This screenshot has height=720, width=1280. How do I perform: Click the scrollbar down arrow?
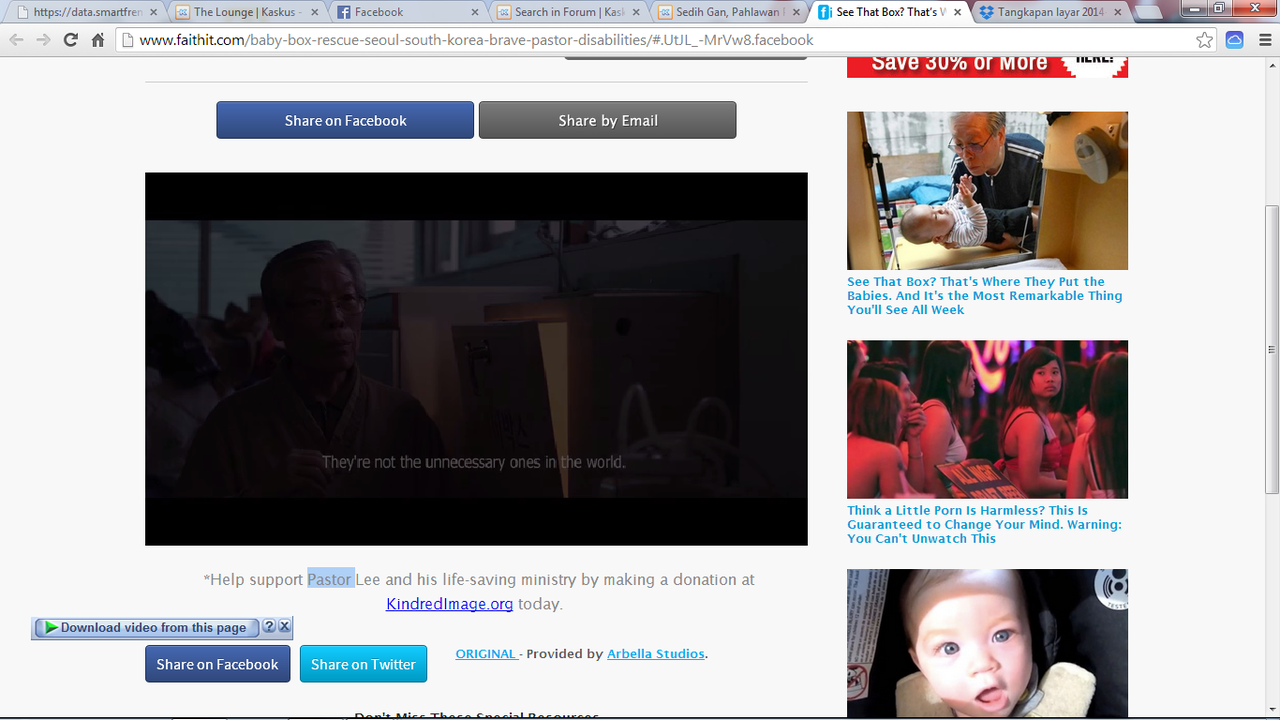[1272, 708]
